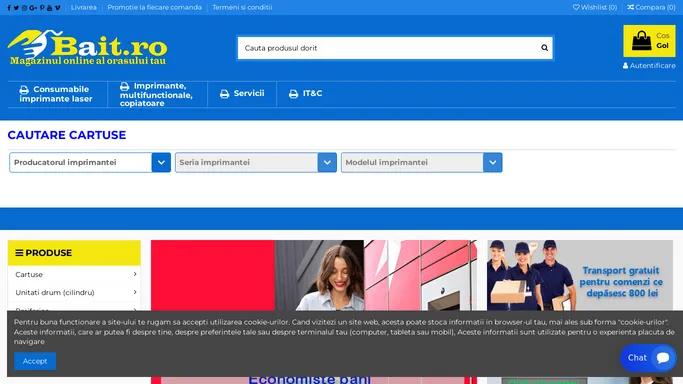Open the Chat widget
Viewport: 683px width, 384px height.
click(x=648, y=358)
